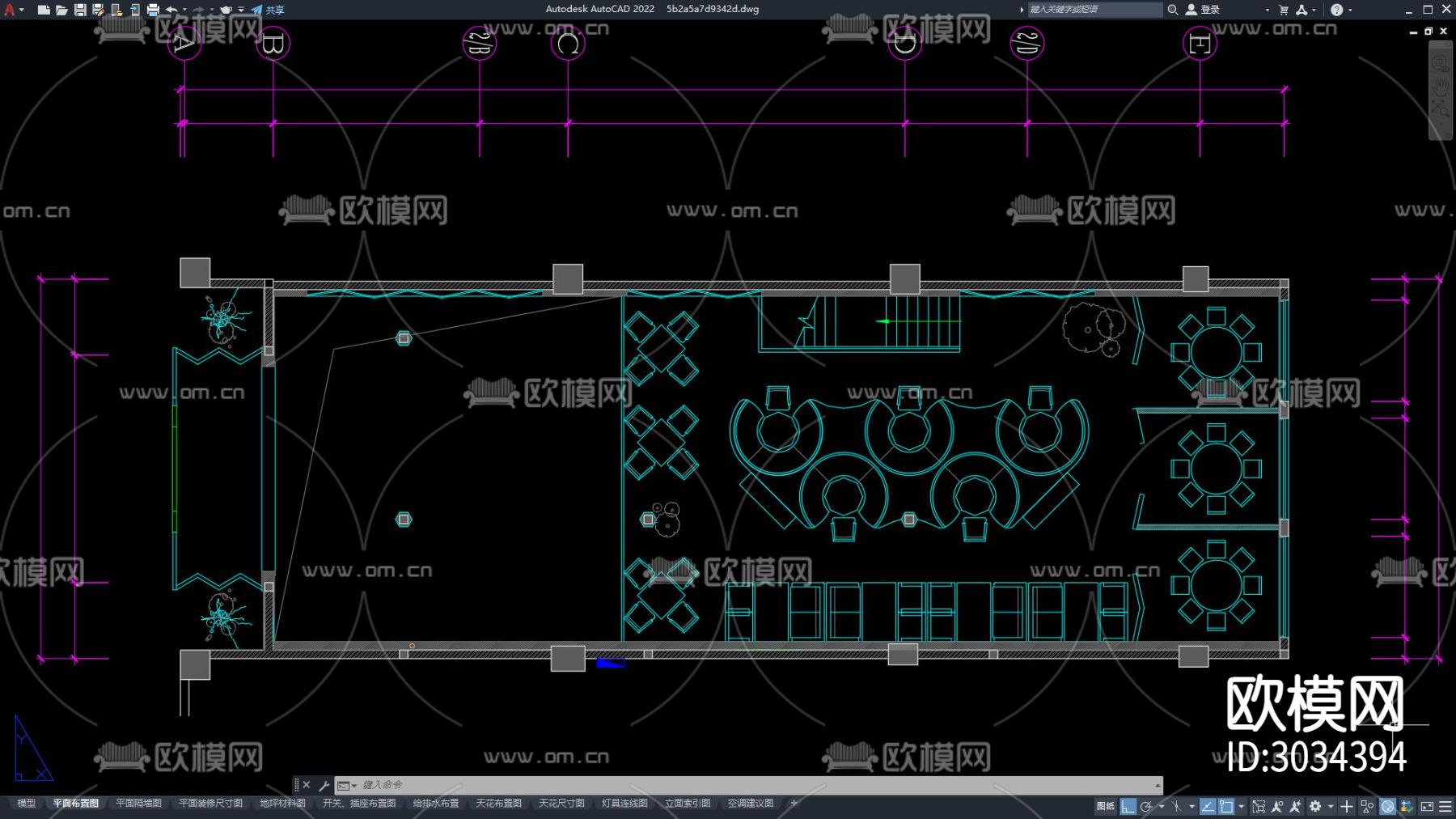Expand the Help dropdown arrow
1456x819 pixels.
[1350, 10]
